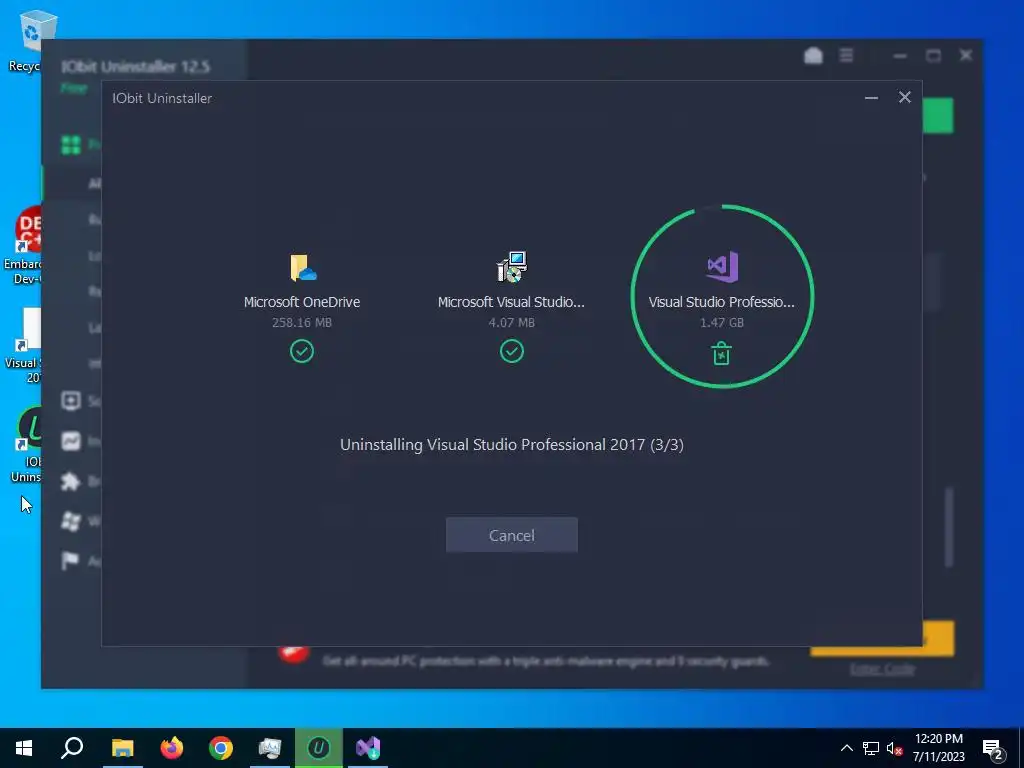Click the yellow button in main IObit window
Image resolution: width=1024 pixels, height=768 pixels.
coord(938,638)
